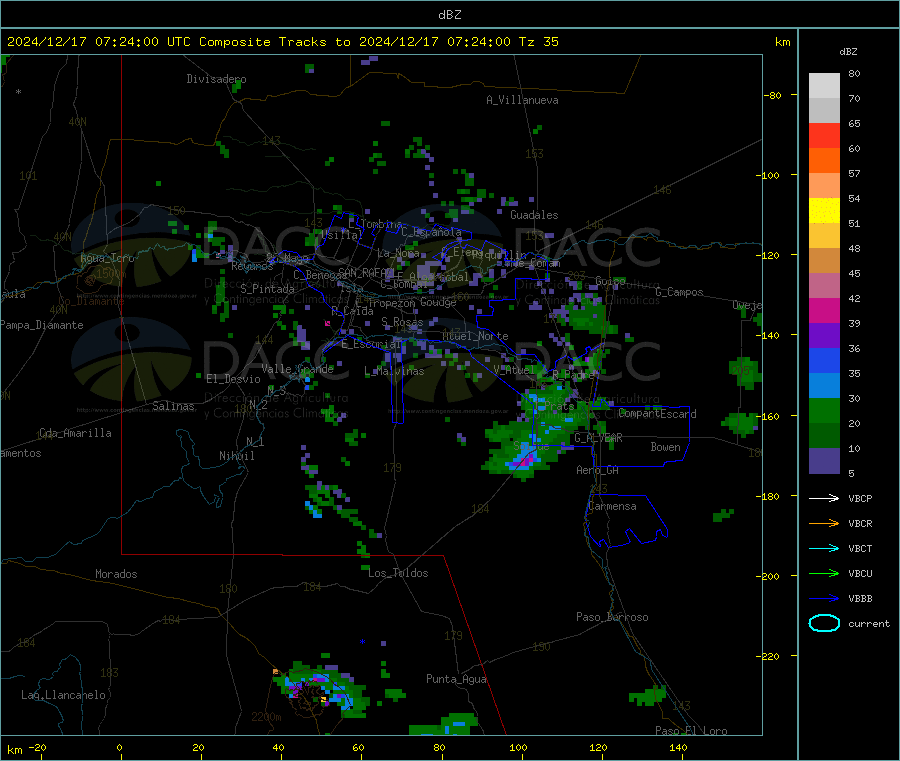Click the 'Punta_Agua' map label

(x=456, y=679)
